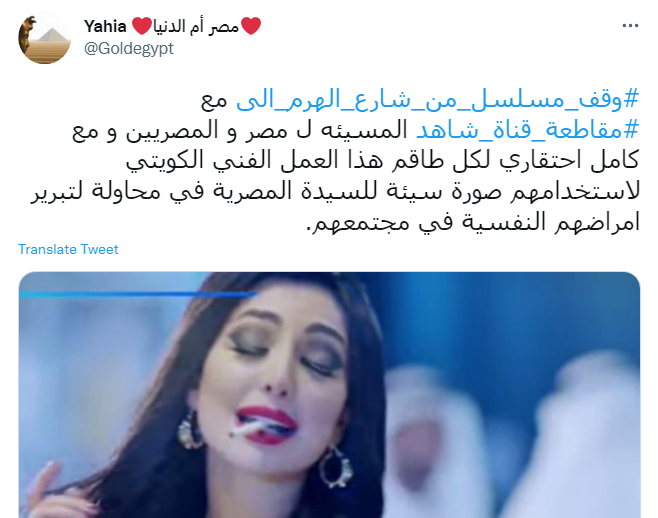Click the tweet text line starting لاستخدامهم صورة
Viewport: 658px width, 518px height.
(x=335, y=191)
